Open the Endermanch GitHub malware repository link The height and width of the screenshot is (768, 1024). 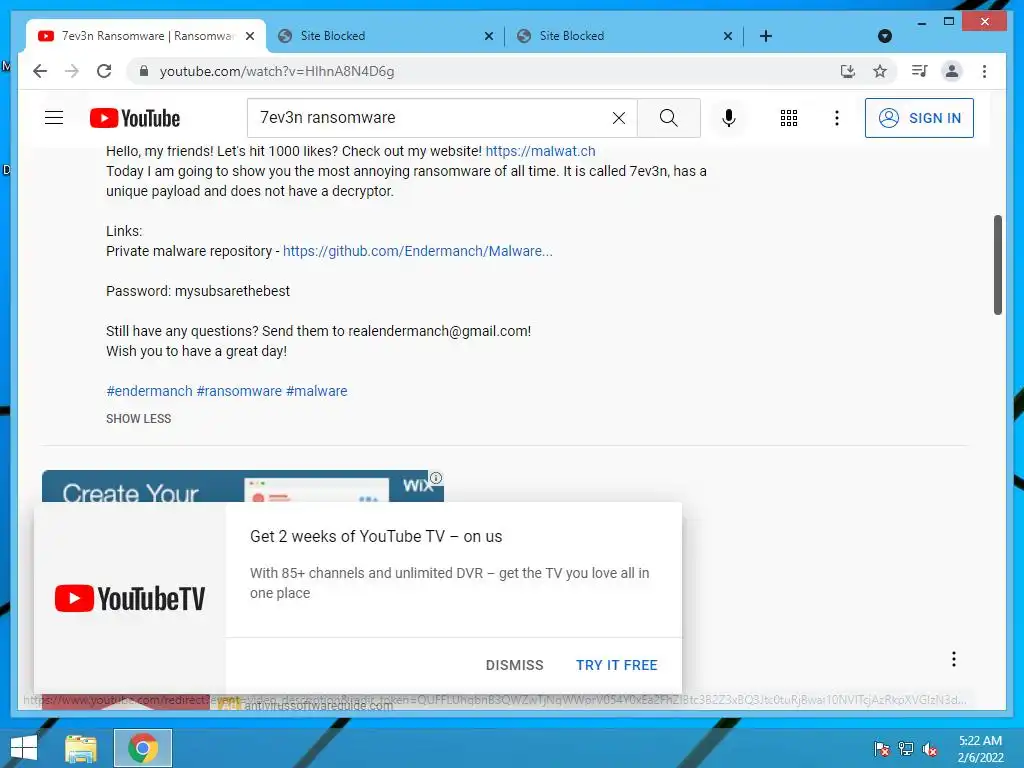coord(417,251)
